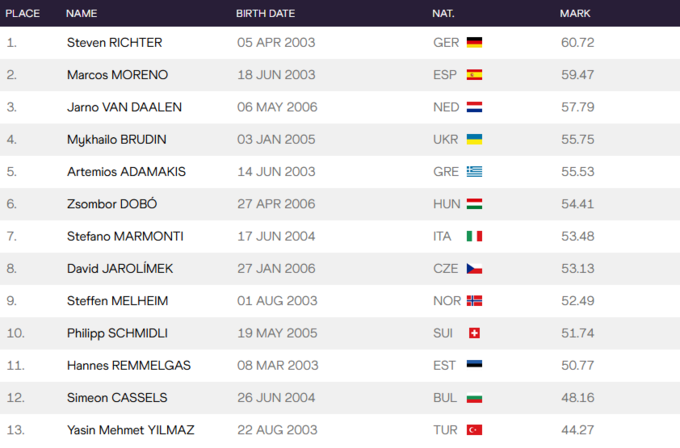
Task: Click the BIRTH DATE column header
Action: coord(265,13)
